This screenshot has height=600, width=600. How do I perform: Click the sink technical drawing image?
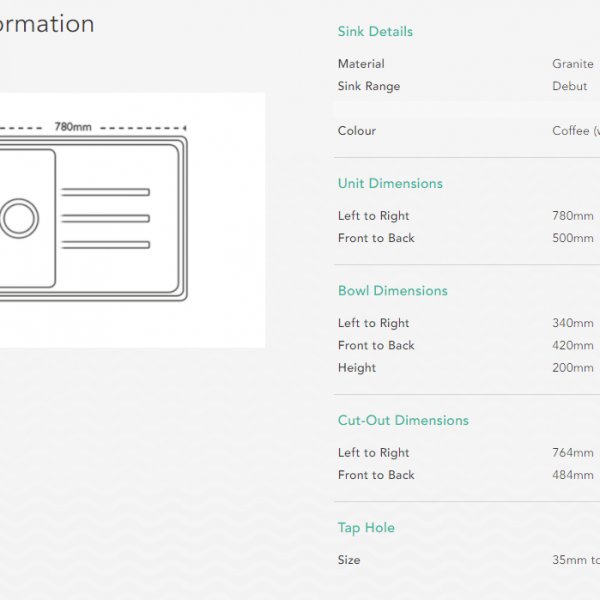click(130, 220)
